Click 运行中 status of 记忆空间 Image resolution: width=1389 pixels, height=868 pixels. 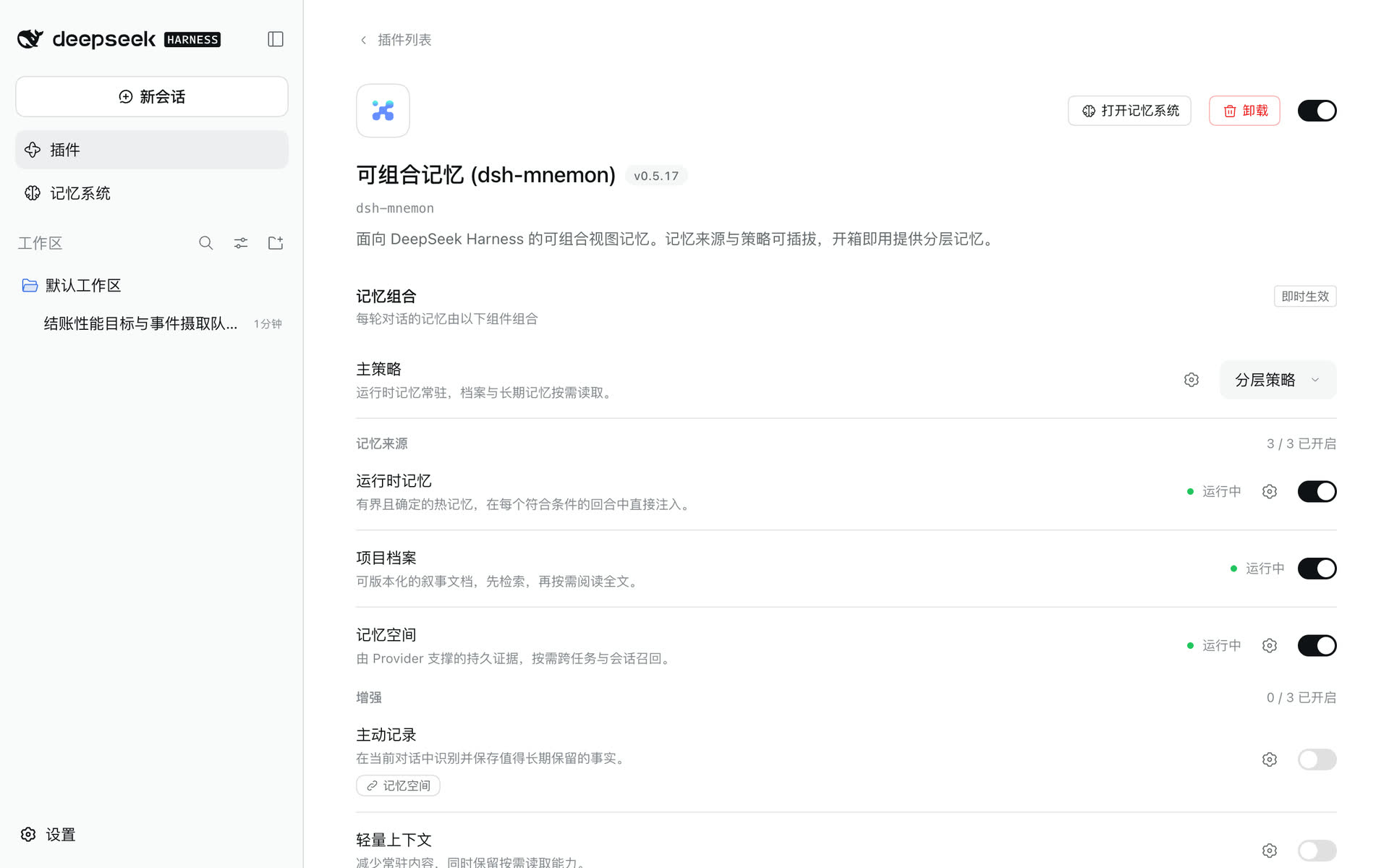pyautogui.click(x=1214, y=645)
